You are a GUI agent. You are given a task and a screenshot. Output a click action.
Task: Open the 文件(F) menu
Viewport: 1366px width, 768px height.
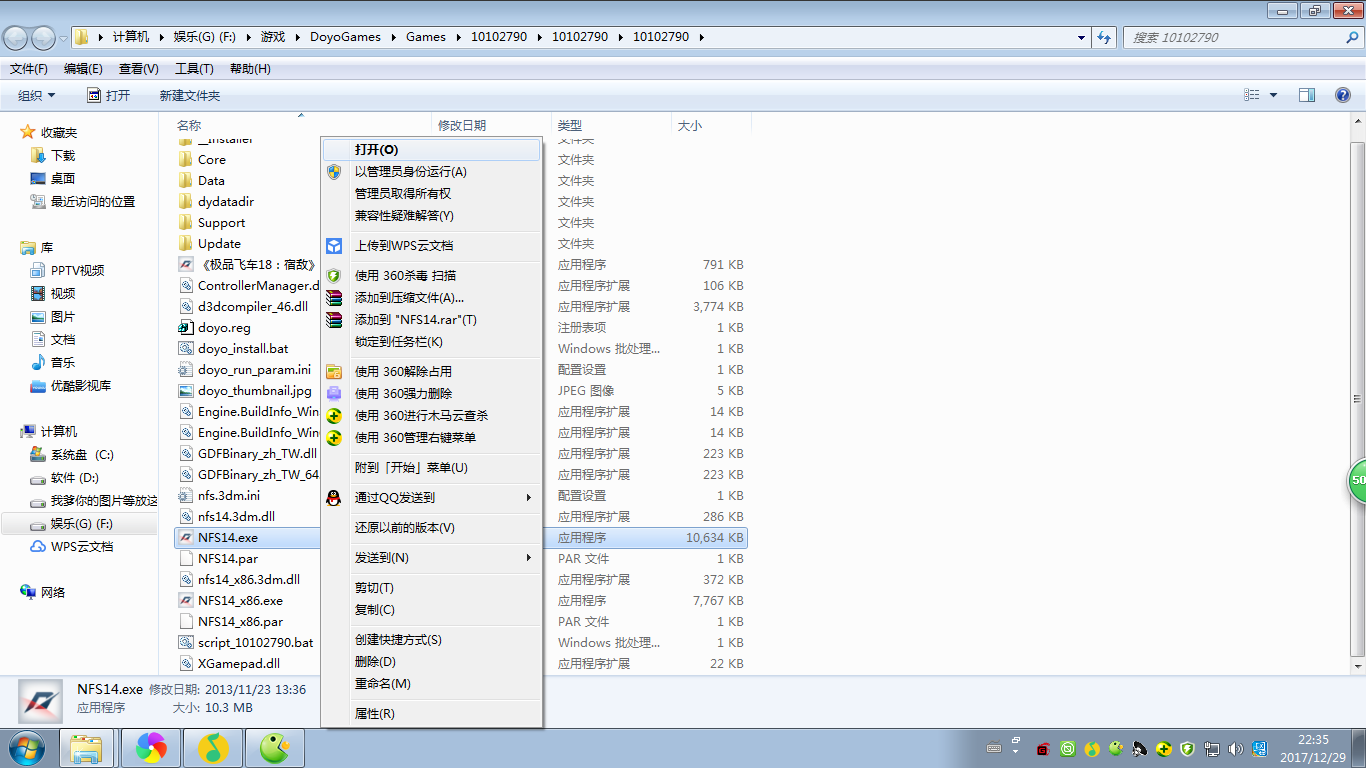tap(29, 69)
